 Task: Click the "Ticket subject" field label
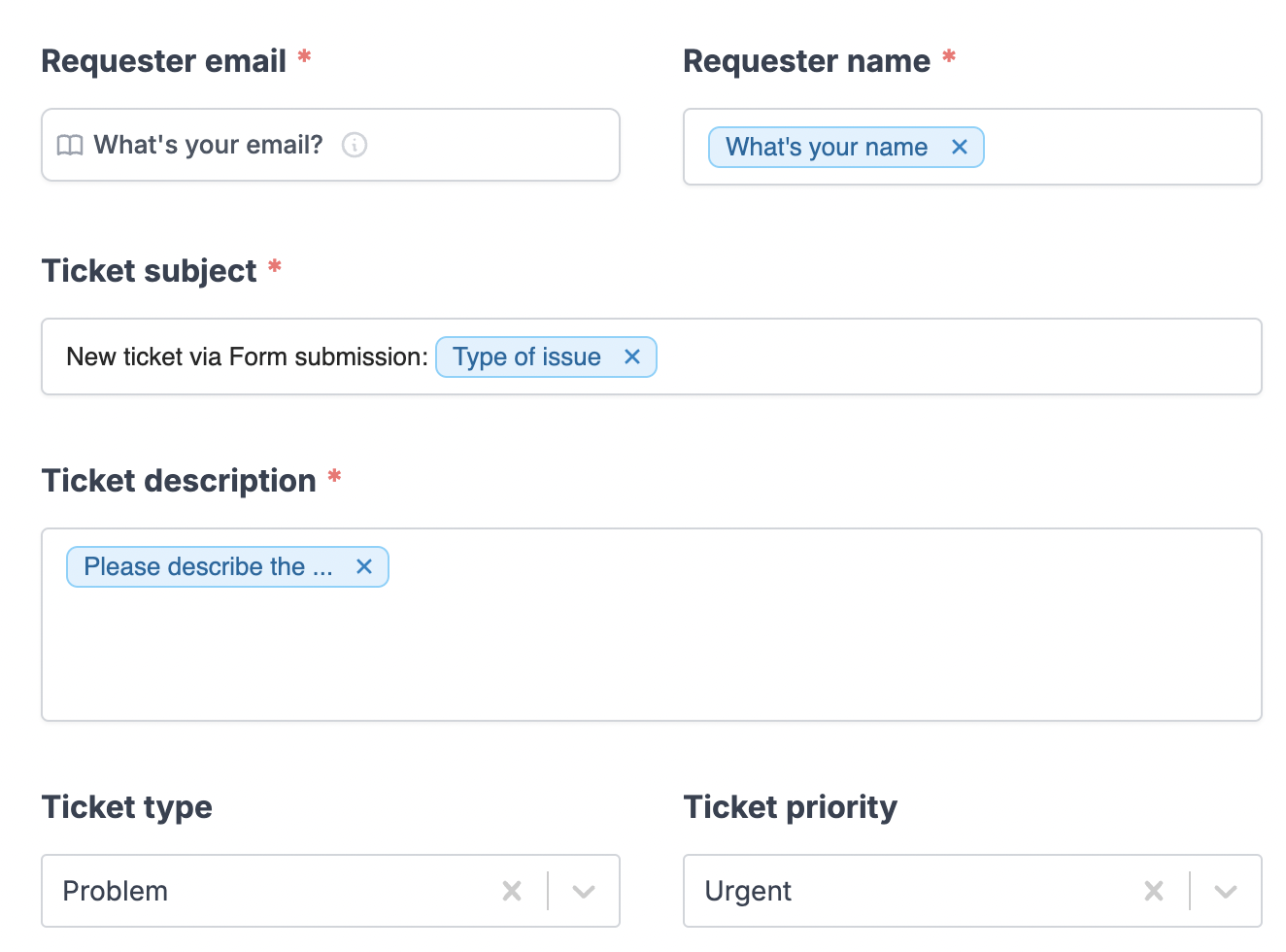click(x=151, y=271)
